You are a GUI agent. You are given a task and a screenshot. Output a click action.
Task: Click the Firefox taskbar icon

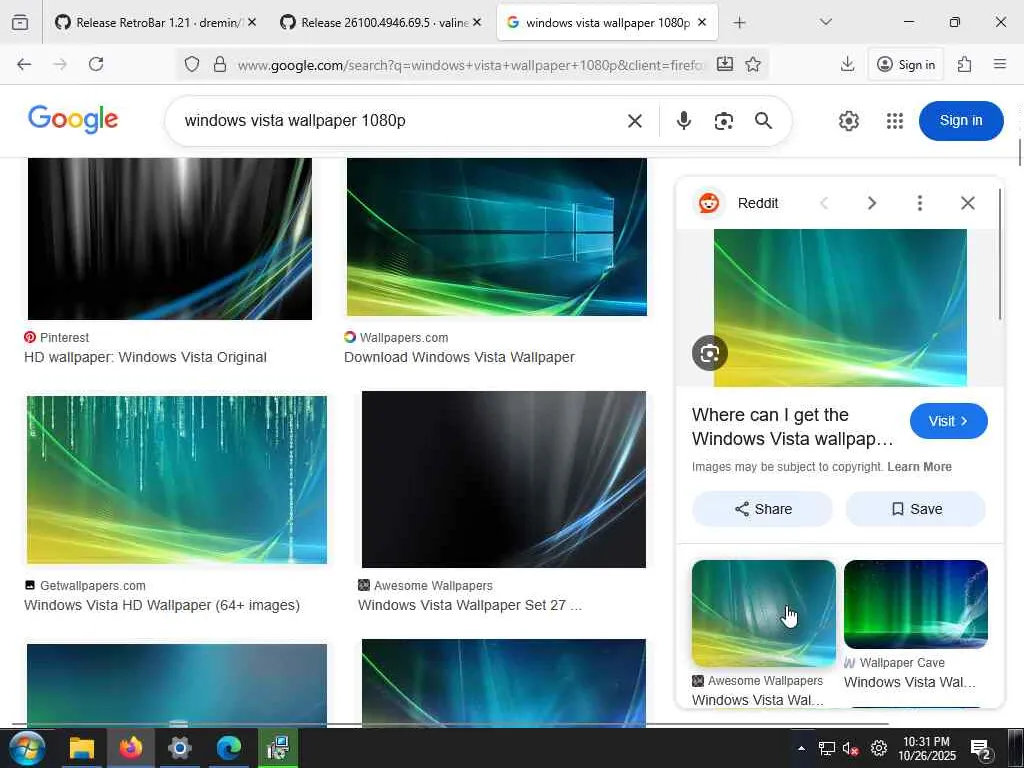click(x=130, y=748)
